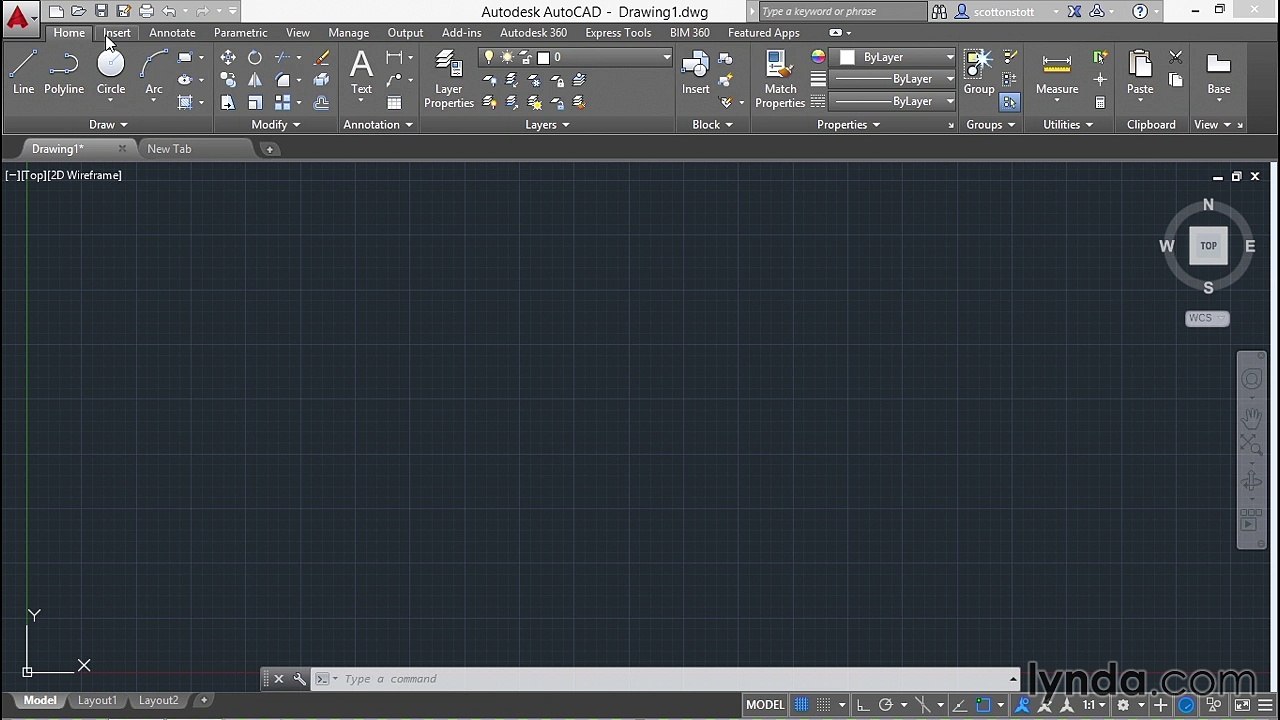Viewport: 1280px width, 720px height.
Task: Open the New Tab file tab
Action: [x=169, y=149]
